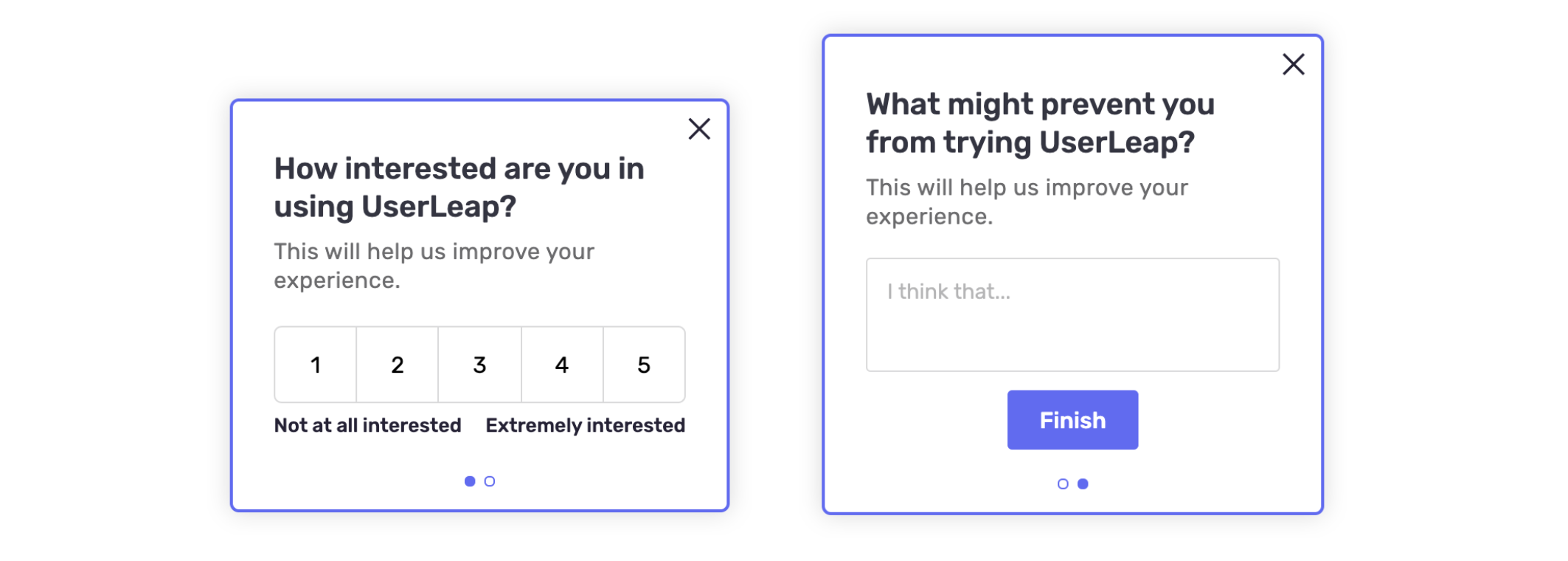This screenshot has width=1568, height=561.
Task: Click filled page dot in interest survey
Action: (x=470, y=481)
